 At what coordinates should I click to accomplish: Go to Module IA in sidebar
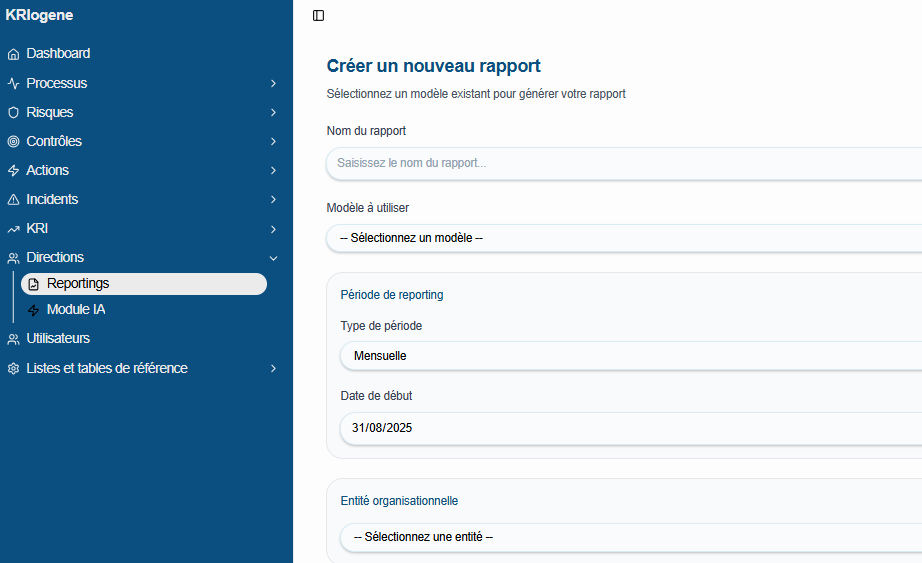tap(76, 310)
